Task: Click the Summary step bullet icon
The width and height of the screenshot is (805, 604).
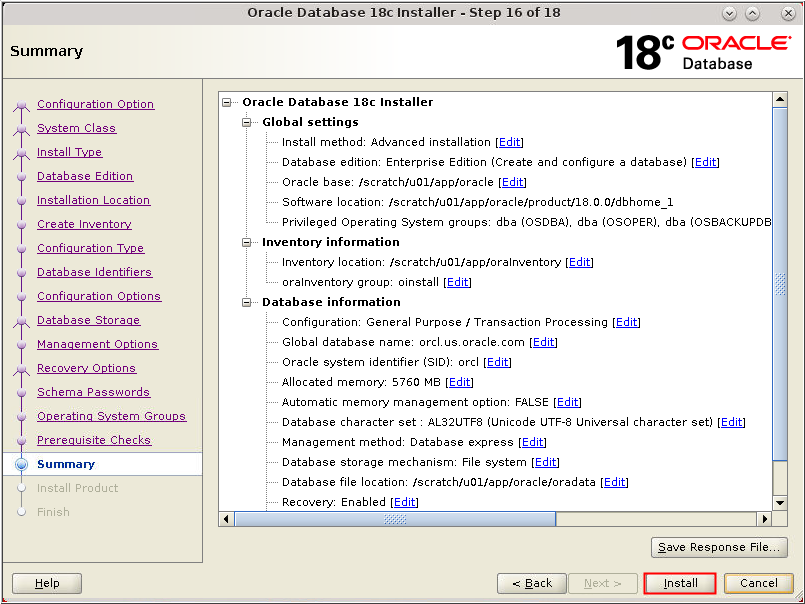Action: pyautogui.click(x=22, y=464)
